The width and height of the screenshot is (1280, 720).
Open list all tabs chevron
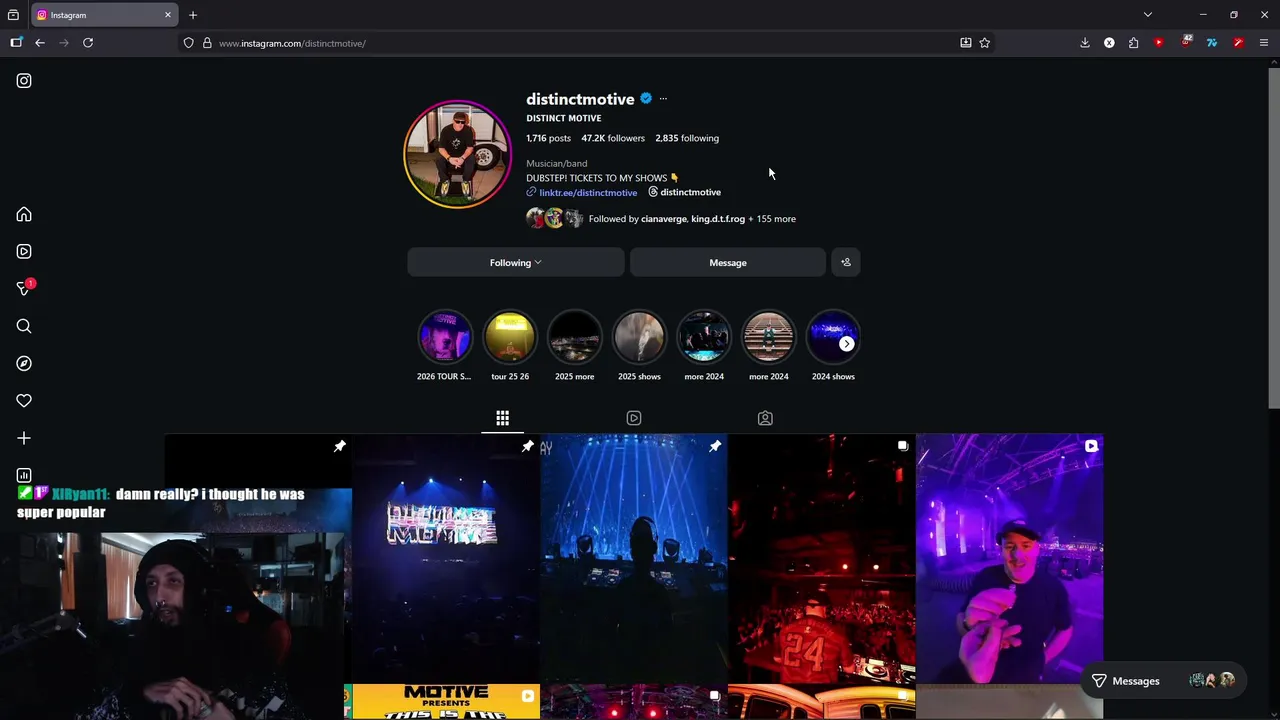pos(1148,15)
